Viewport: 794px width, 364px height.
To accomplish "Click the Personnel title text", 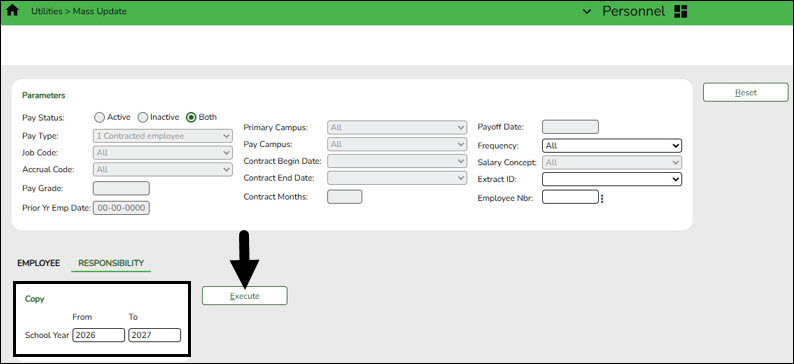I will (634, 11).
